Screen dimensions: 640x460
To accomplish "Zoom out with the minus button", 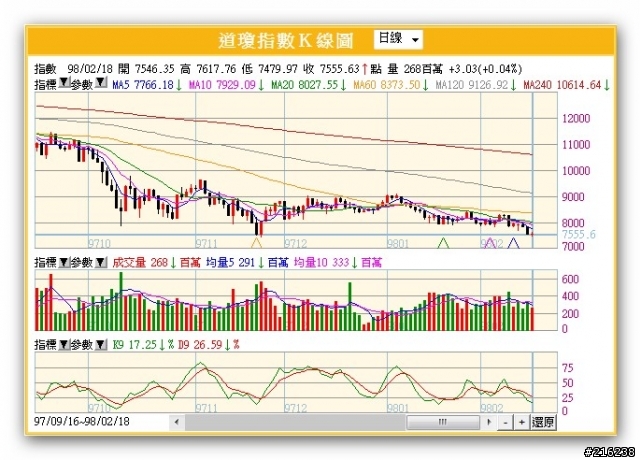I will click(505, 422).
